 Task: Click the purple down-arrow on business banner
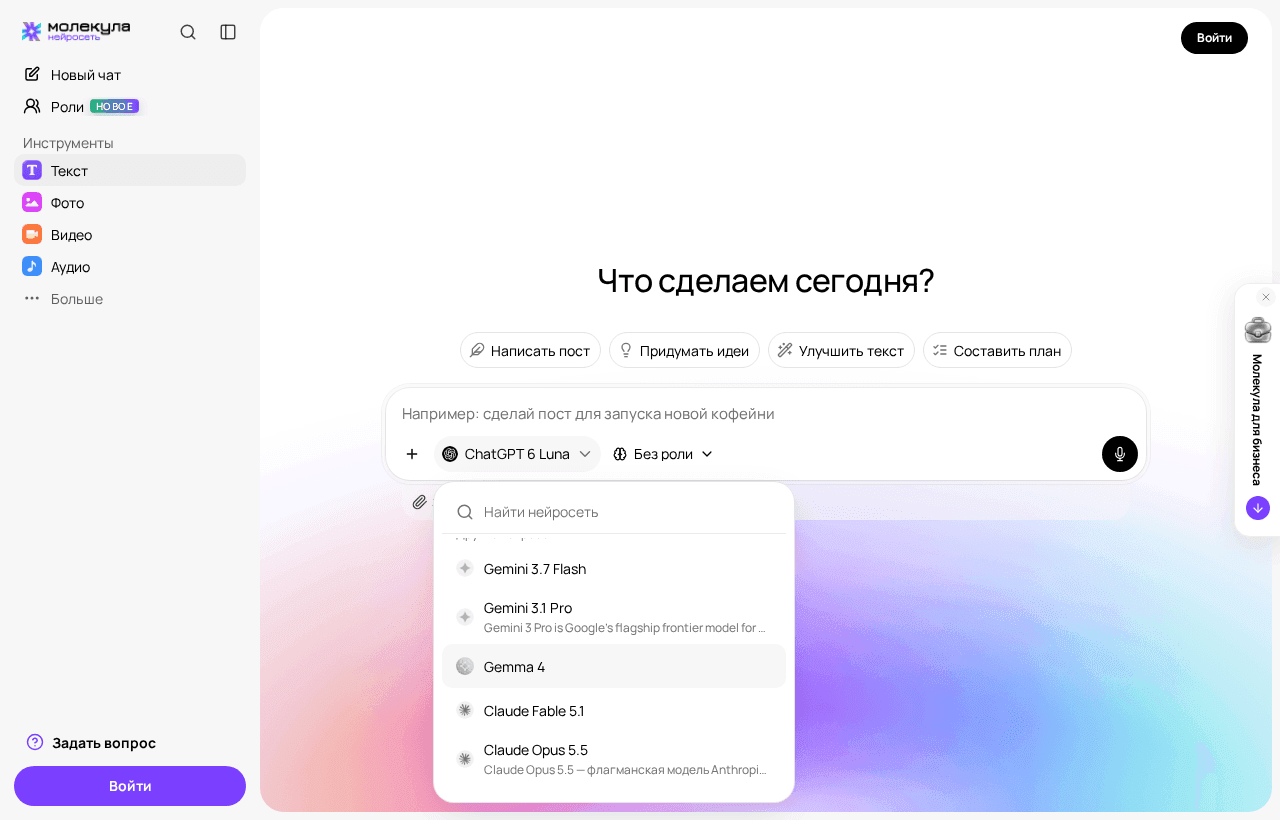(x=1258, y=508)
